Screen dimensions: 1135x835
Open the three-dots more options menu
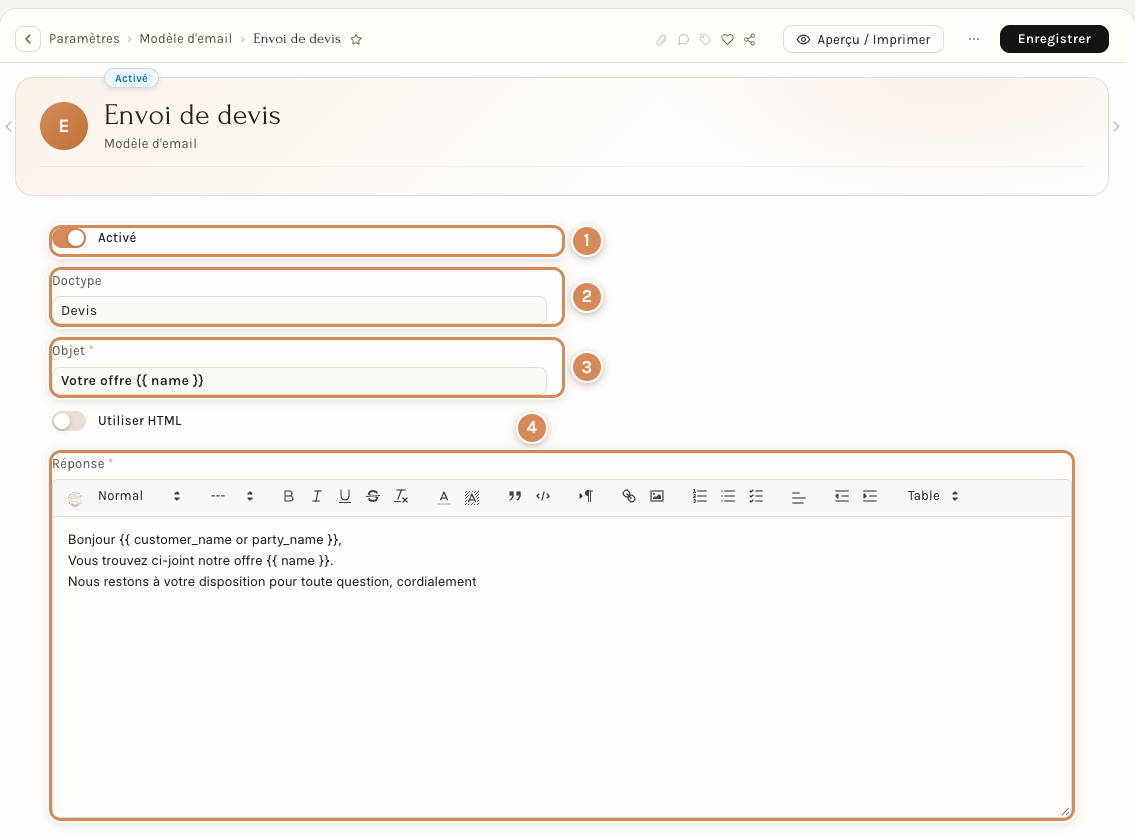974,39
